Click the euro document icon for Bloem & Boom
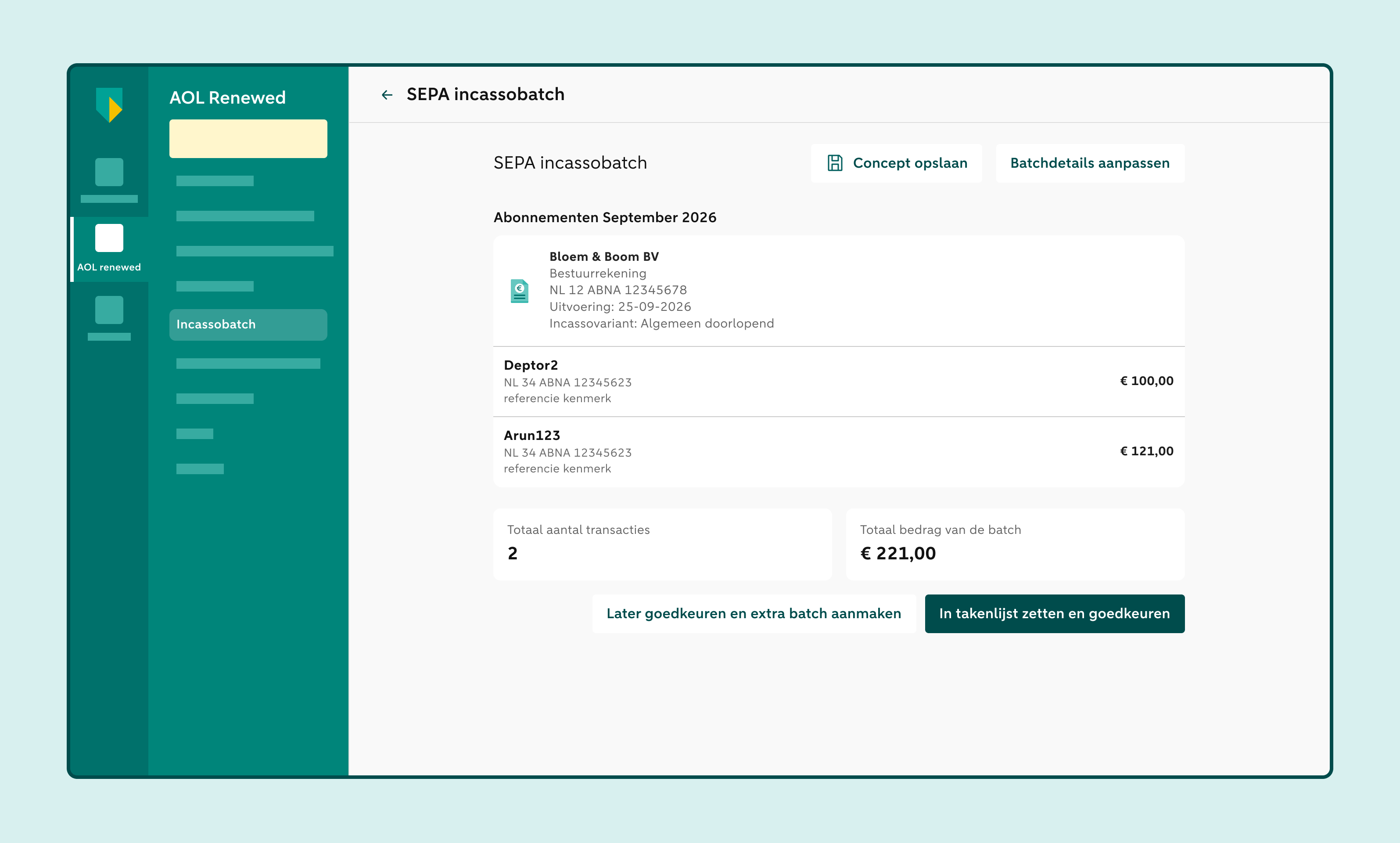Screen dimensions: 1400x843 pyautogui.click(x=520, y=291)
